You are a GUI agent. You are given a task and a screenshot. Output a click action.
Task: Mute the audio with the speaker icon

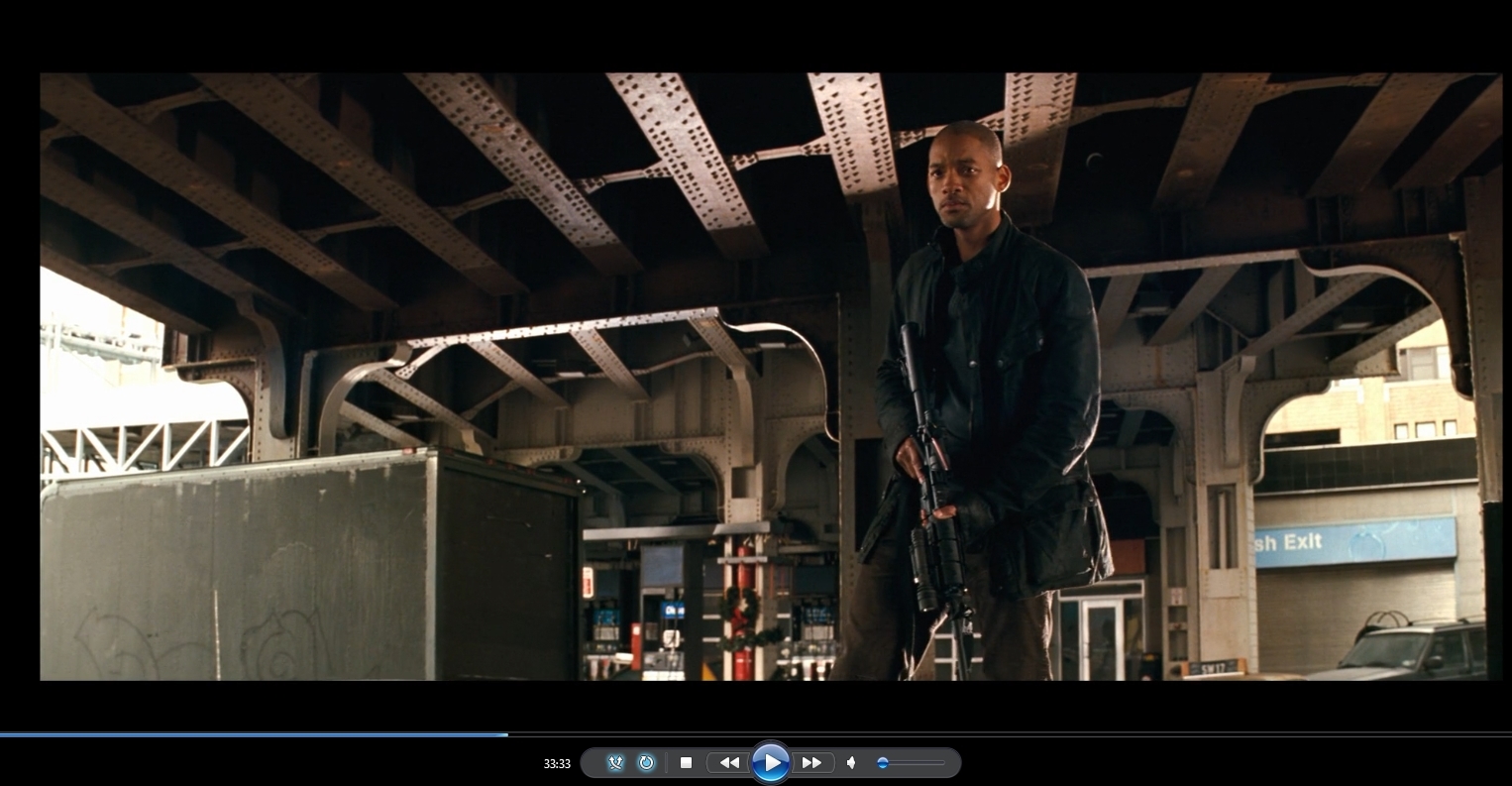point(851,762)
